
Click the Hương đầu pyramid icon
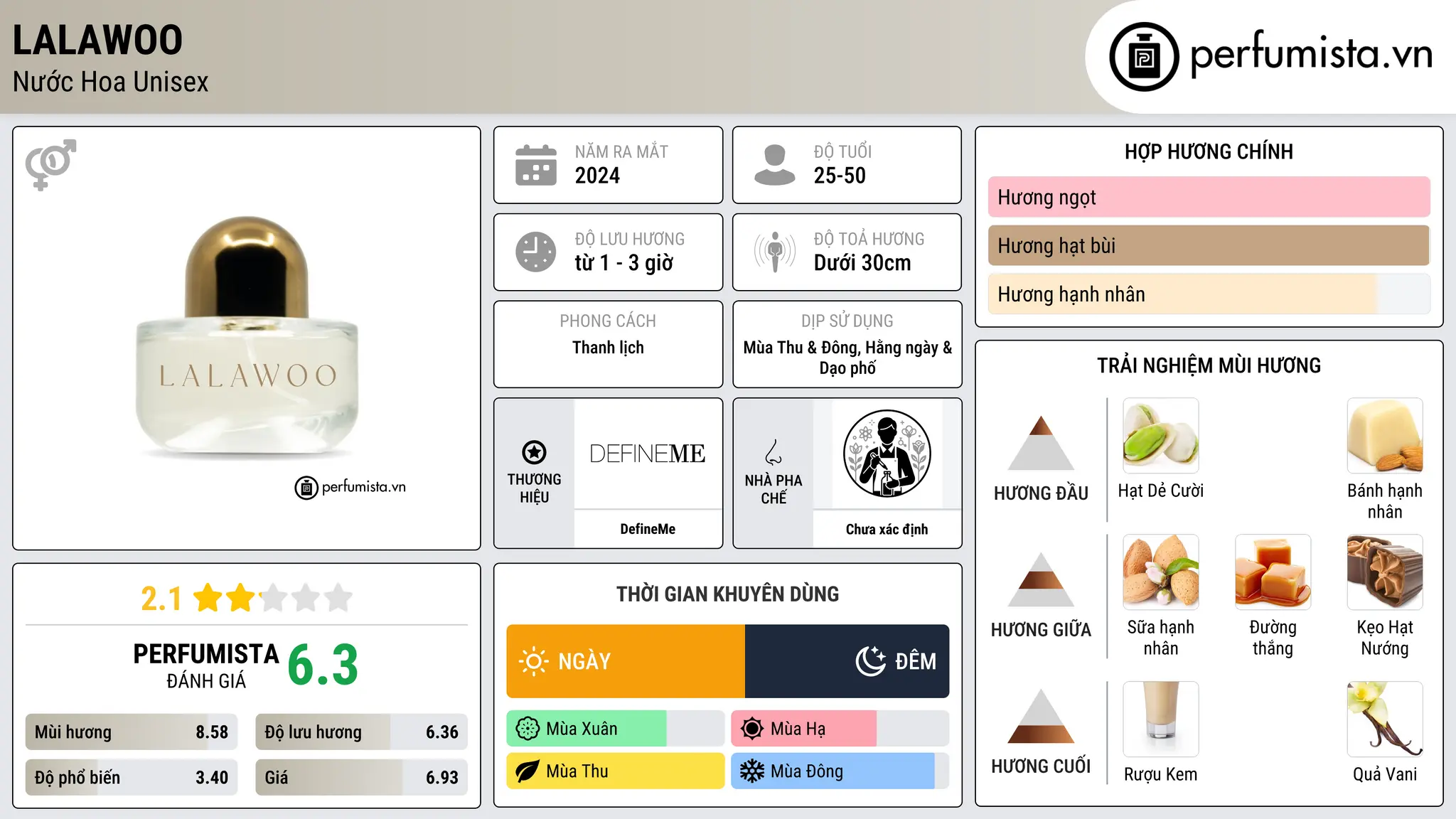(1041, 443)
